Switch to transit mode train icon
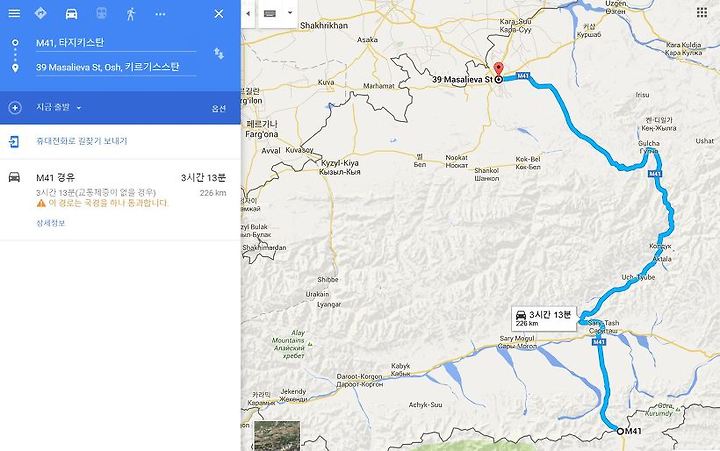720x451 pixels. 101,13
